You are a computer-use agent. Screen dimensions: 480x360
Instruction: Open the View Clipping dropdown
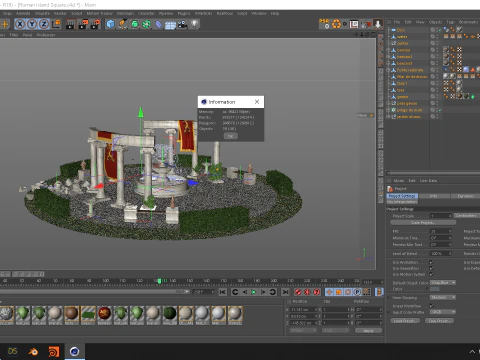(443, 297)
